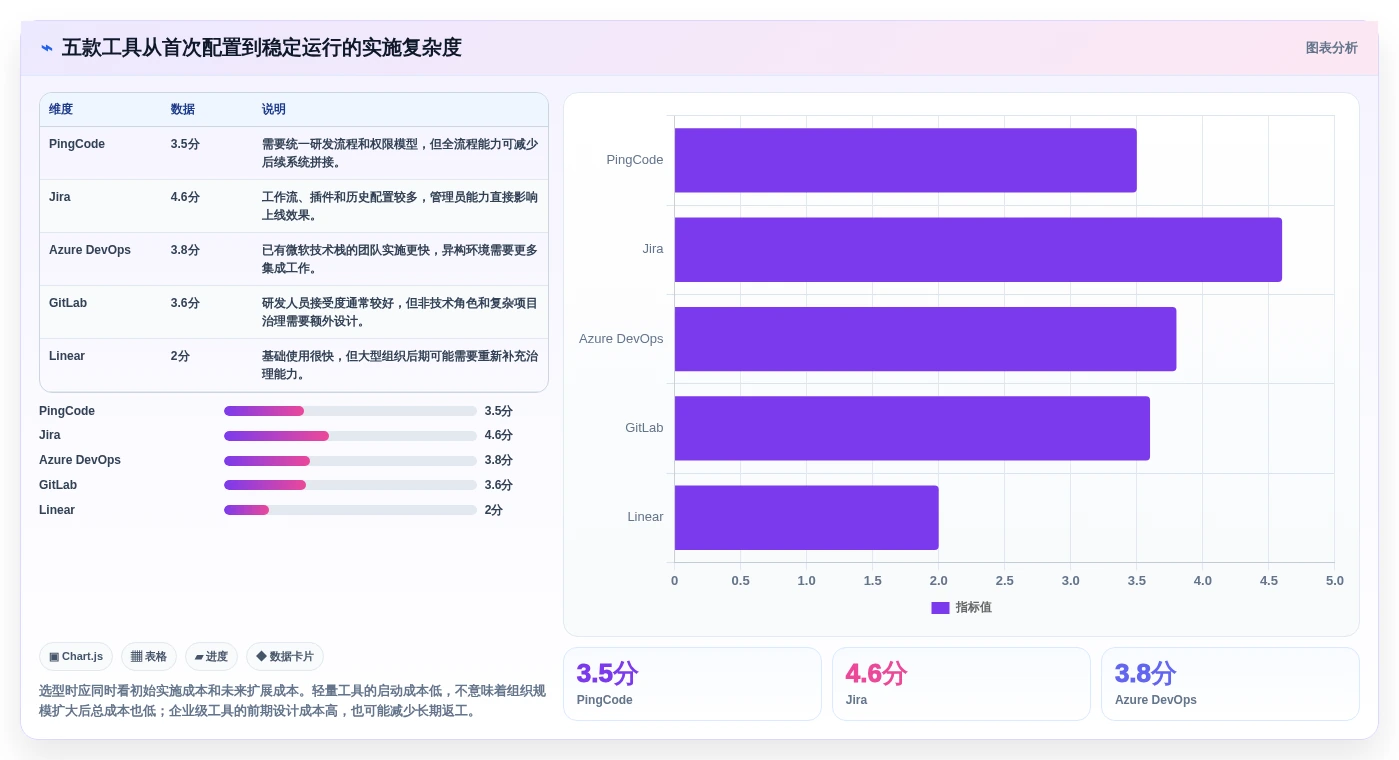1399x760 pixels.
Task: Select the 进度 tag chip
Action: click(x=211, y=657)
